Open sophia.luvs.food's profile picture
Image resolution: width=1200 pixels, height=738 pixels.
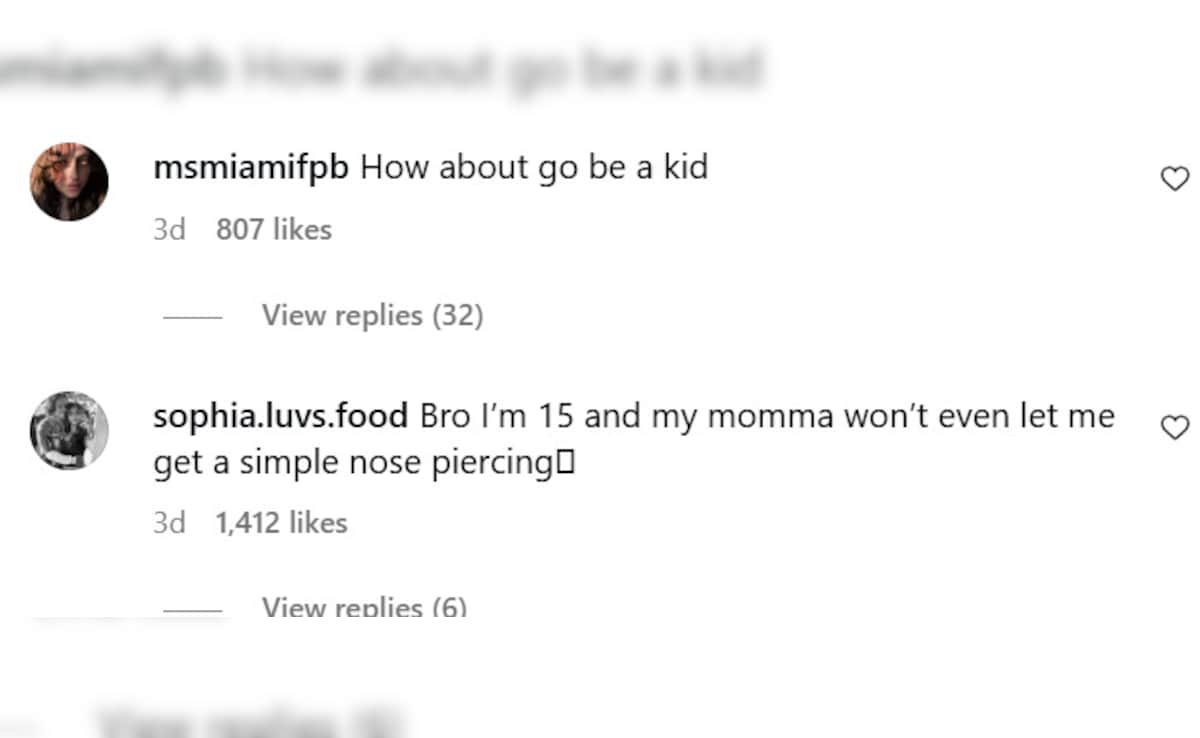pyautogui.click(x=69, y=430)
